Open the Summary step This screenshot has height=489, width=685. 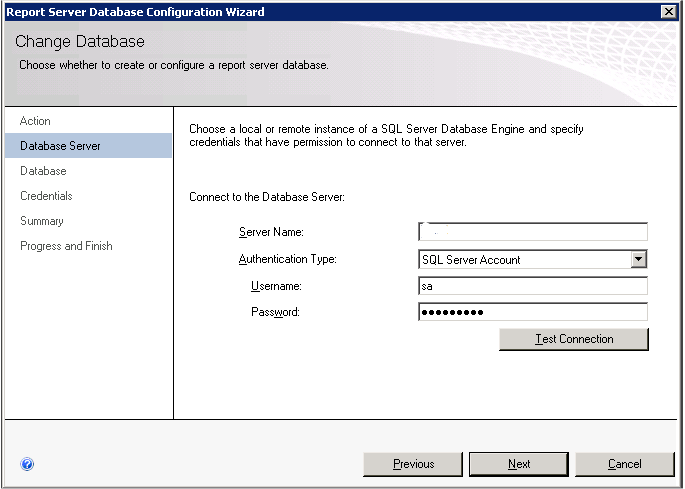click(x=42, y=221)
